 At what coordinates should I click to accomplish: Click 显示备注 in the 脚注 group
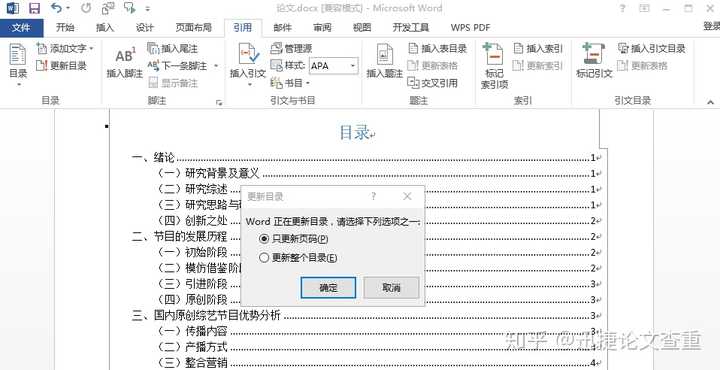[173, 83]
